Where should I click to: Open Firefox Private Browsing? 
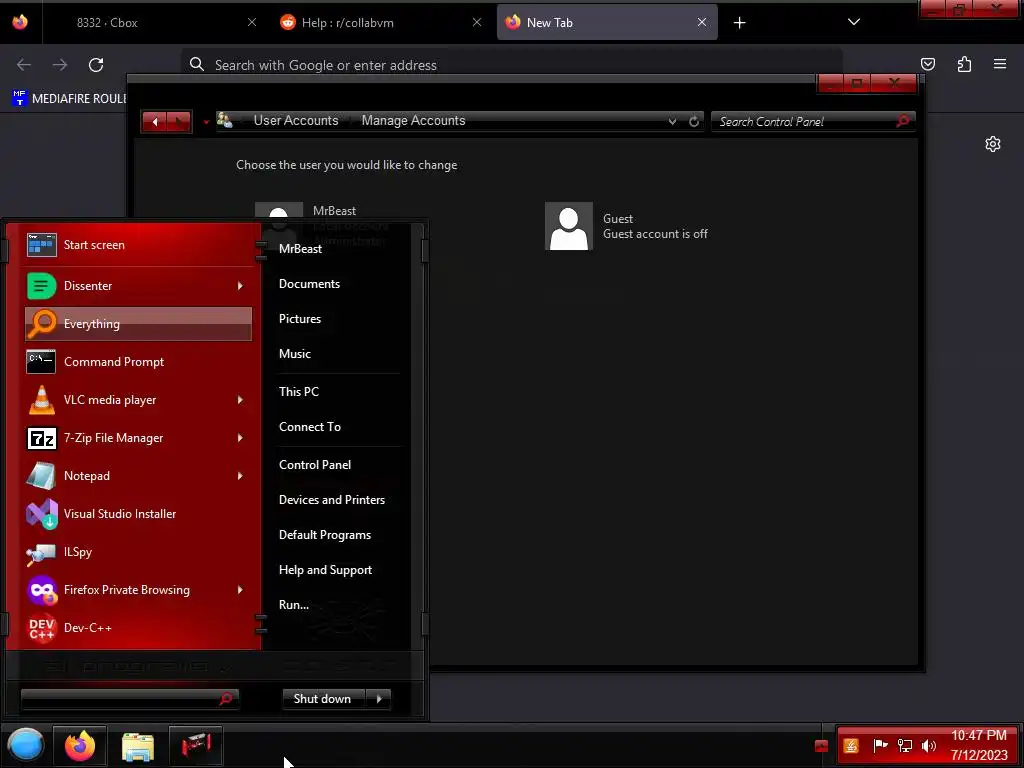point(138,590)
